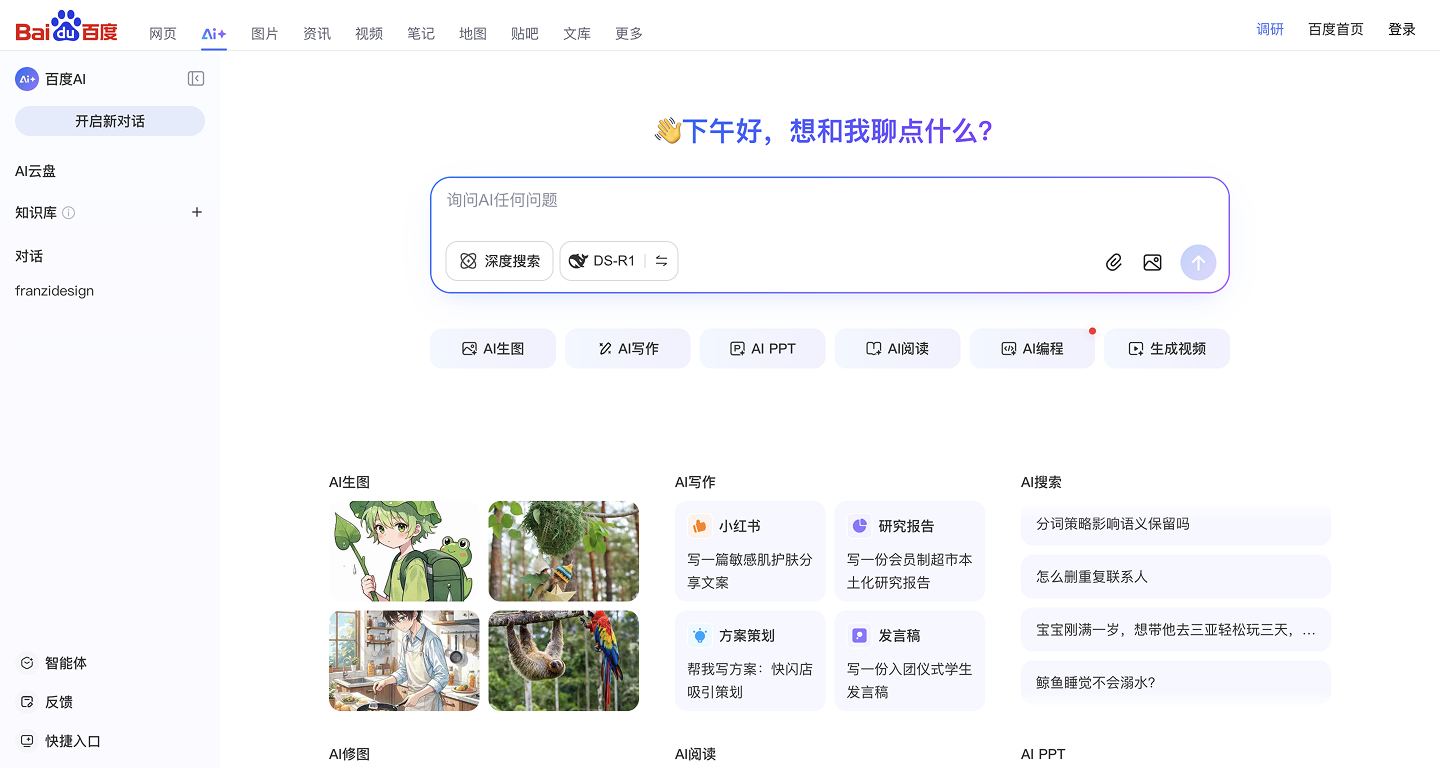Click 登录 to sign in

tap(1402, 29)
